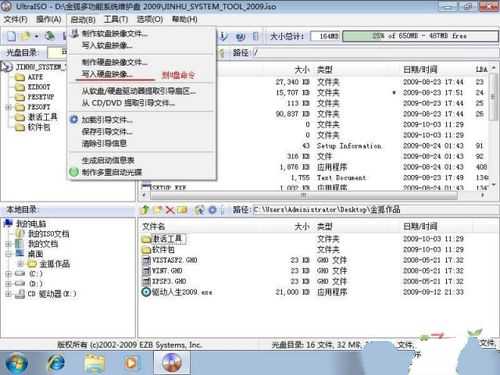Click the green up-arrow icon in local toolbar
This screenshot has height=375, width=500.
(x=145, y=210)
